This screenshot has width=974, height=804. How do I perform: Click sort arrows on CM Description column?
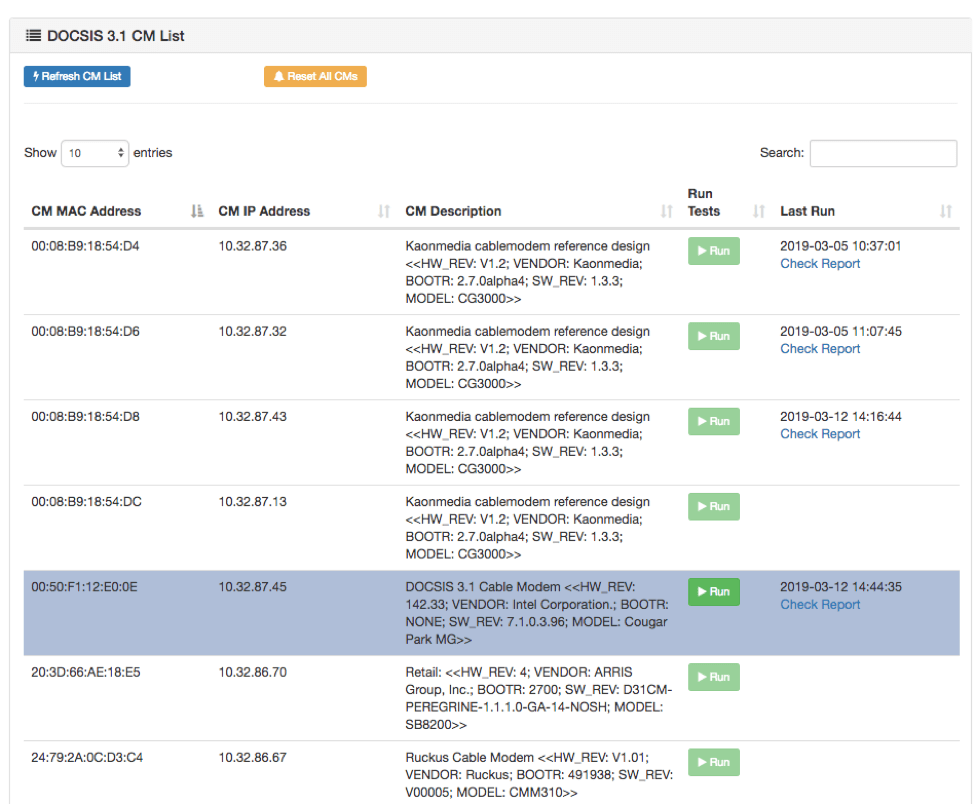click(x=666, y=211)
